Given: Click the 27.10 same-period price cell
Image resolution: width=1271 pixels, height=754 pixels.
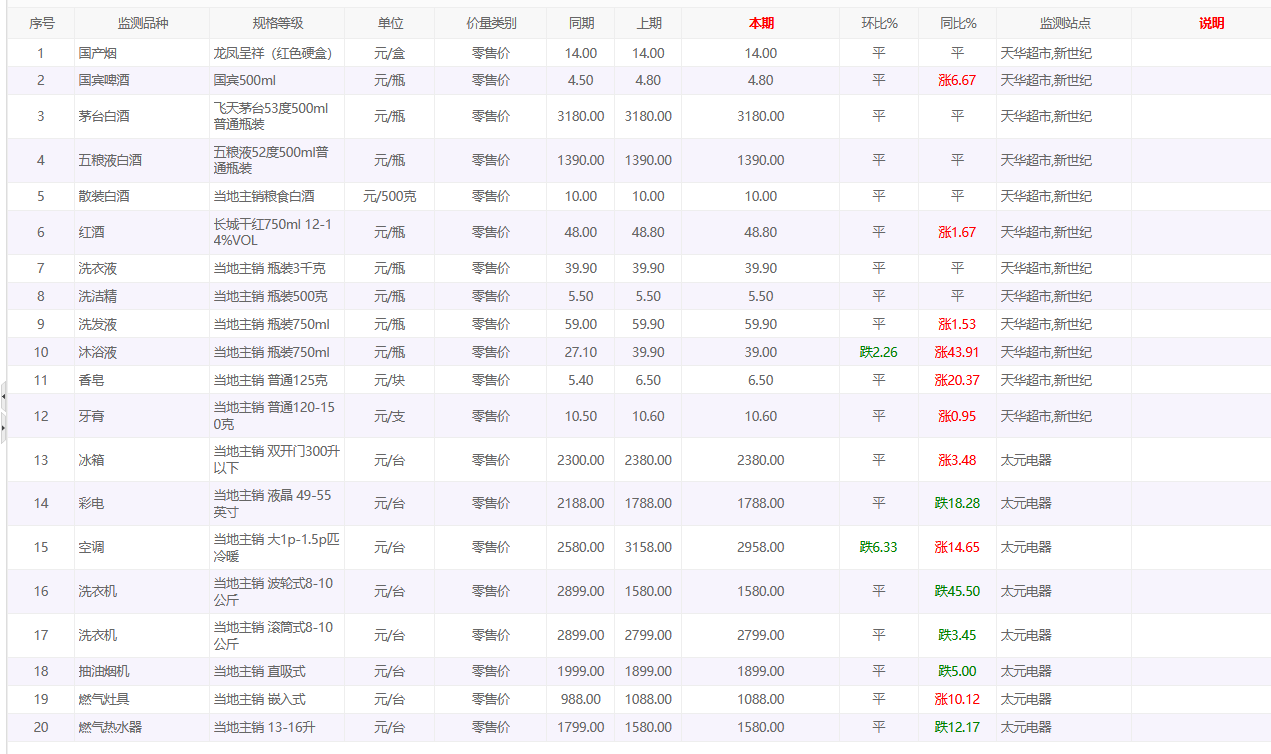Looking at the screenshot, I should click(581, 352).
